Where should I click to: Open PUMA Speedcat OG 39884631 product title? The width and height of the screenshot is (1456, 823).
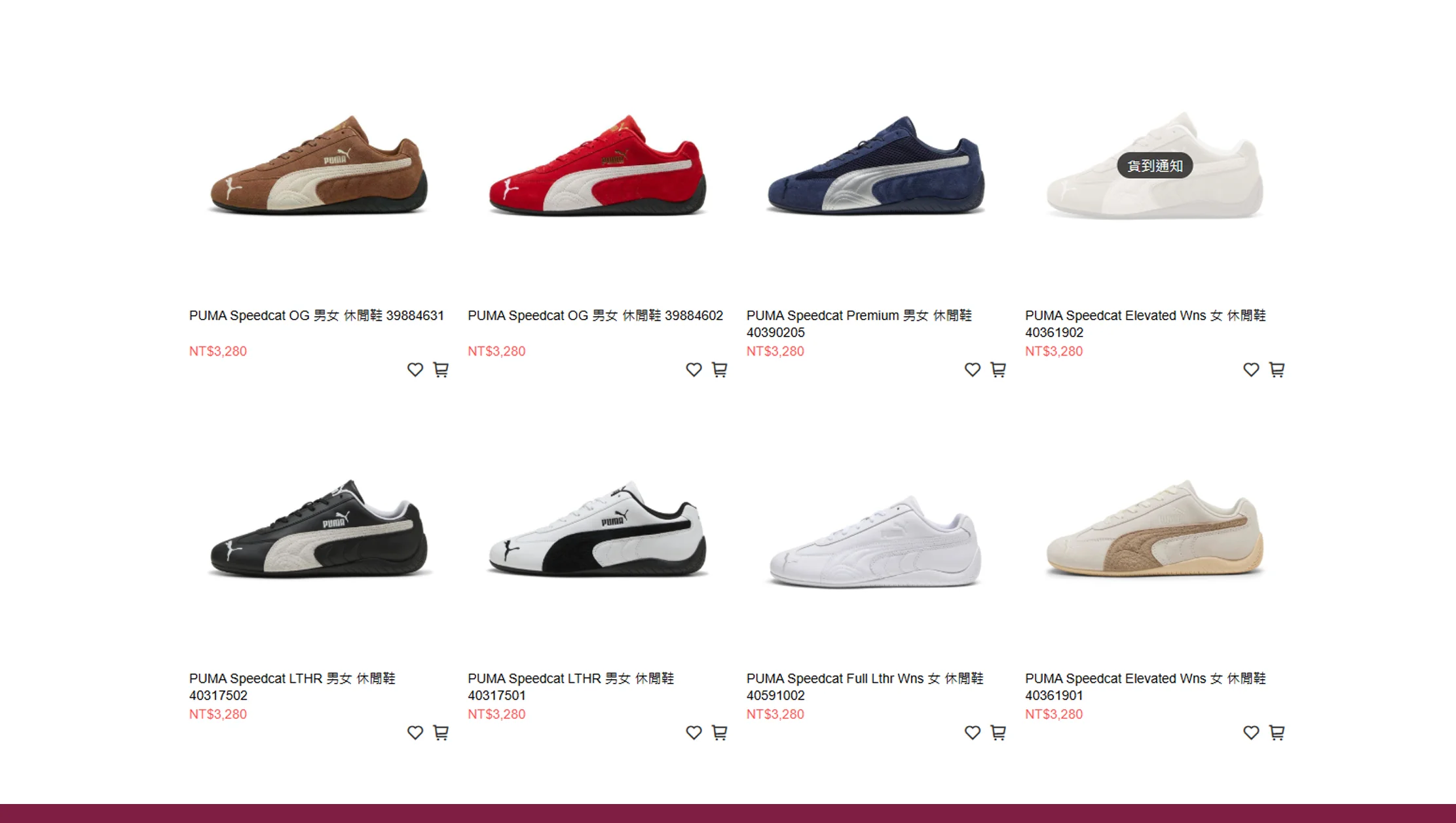pos(316,316)
